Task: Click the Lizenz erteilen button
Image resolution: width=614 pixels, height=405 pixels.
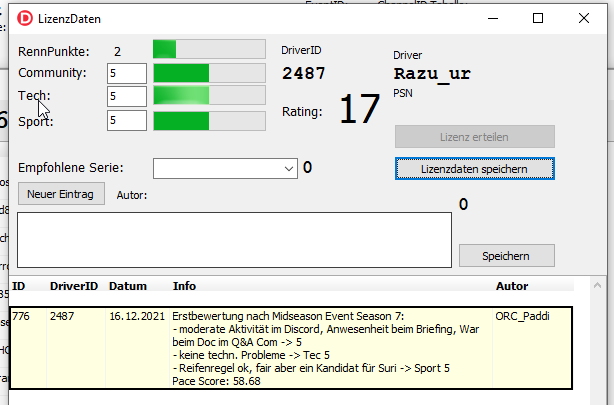Action: (x=474, y=137)
